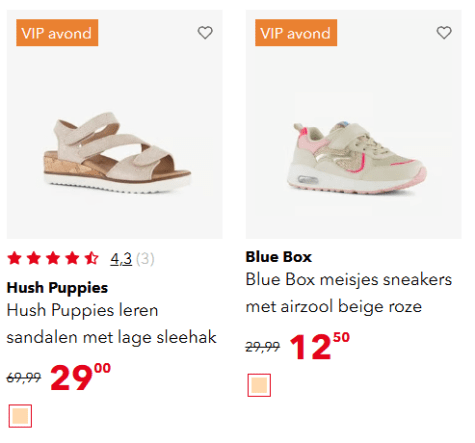Click VIP avond badge on sneaker product
This screenshot has height=443, width=475.
click(296, 33)
